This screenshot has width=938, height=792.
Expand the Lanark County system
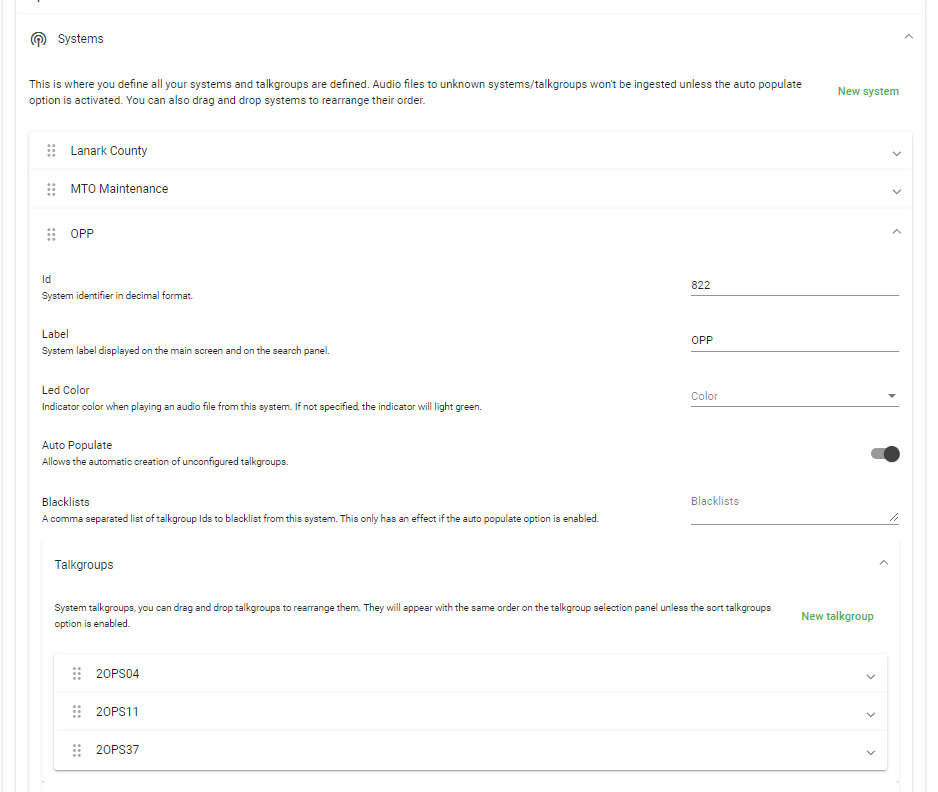point(896,154)
